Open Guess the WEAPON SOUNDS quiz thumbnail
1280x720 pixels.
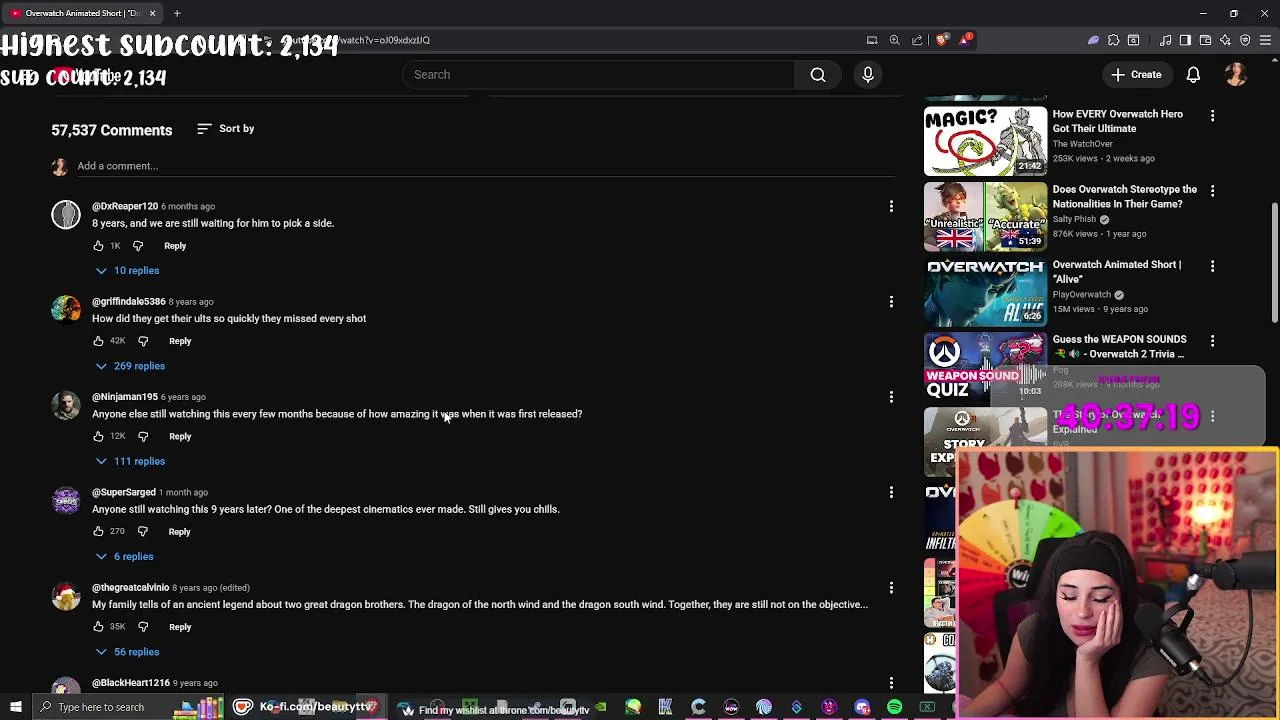tap(985, 366)
